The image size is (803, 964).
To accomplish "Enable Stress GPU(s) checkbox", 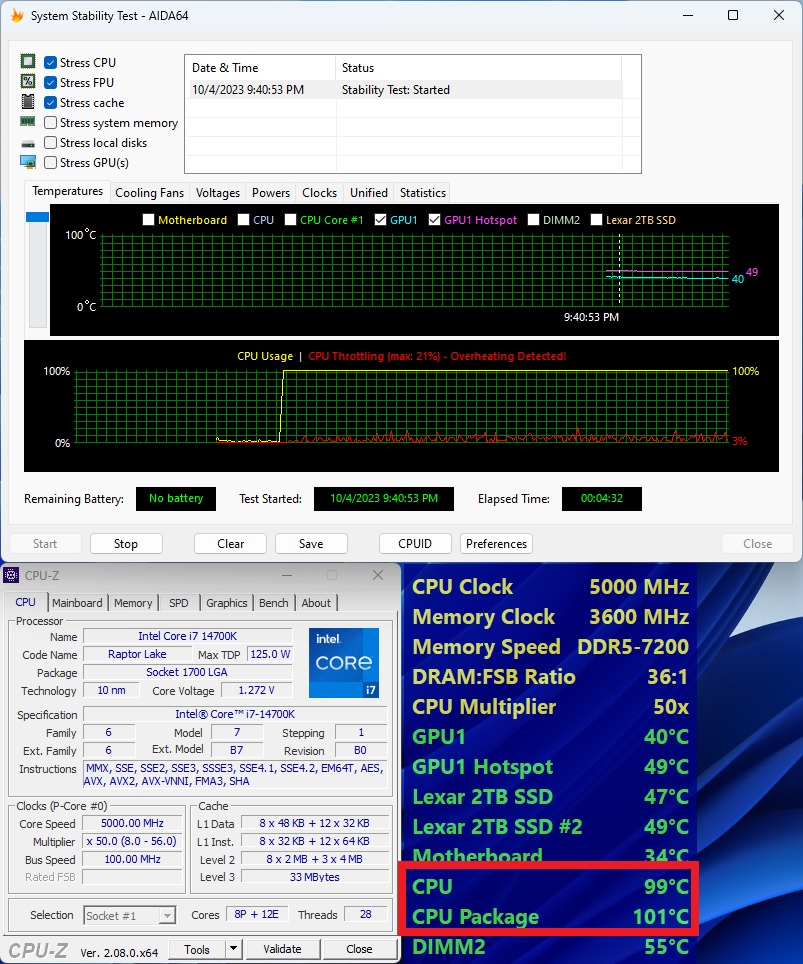I will pos(50,162).
